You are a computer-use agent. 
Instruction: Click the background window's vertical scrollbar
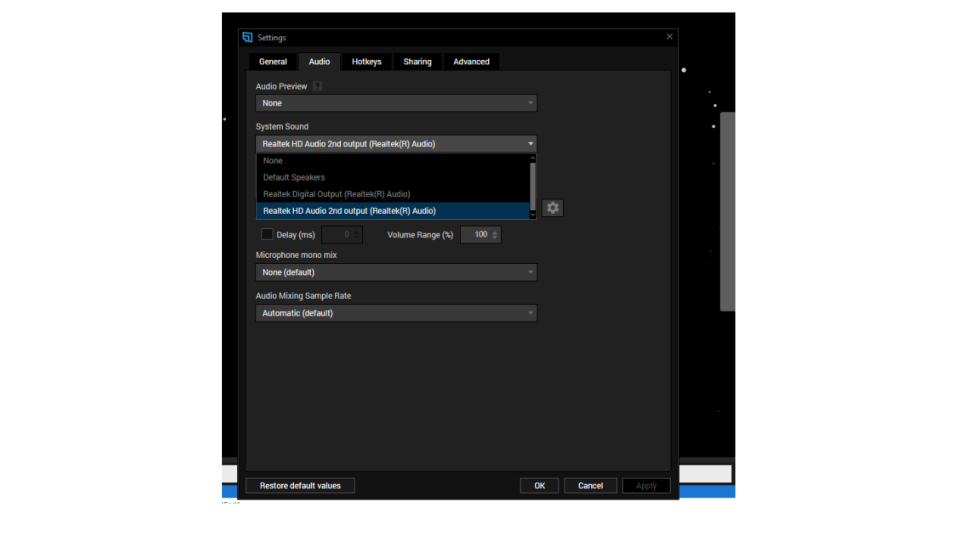click(x=728, y=211)
